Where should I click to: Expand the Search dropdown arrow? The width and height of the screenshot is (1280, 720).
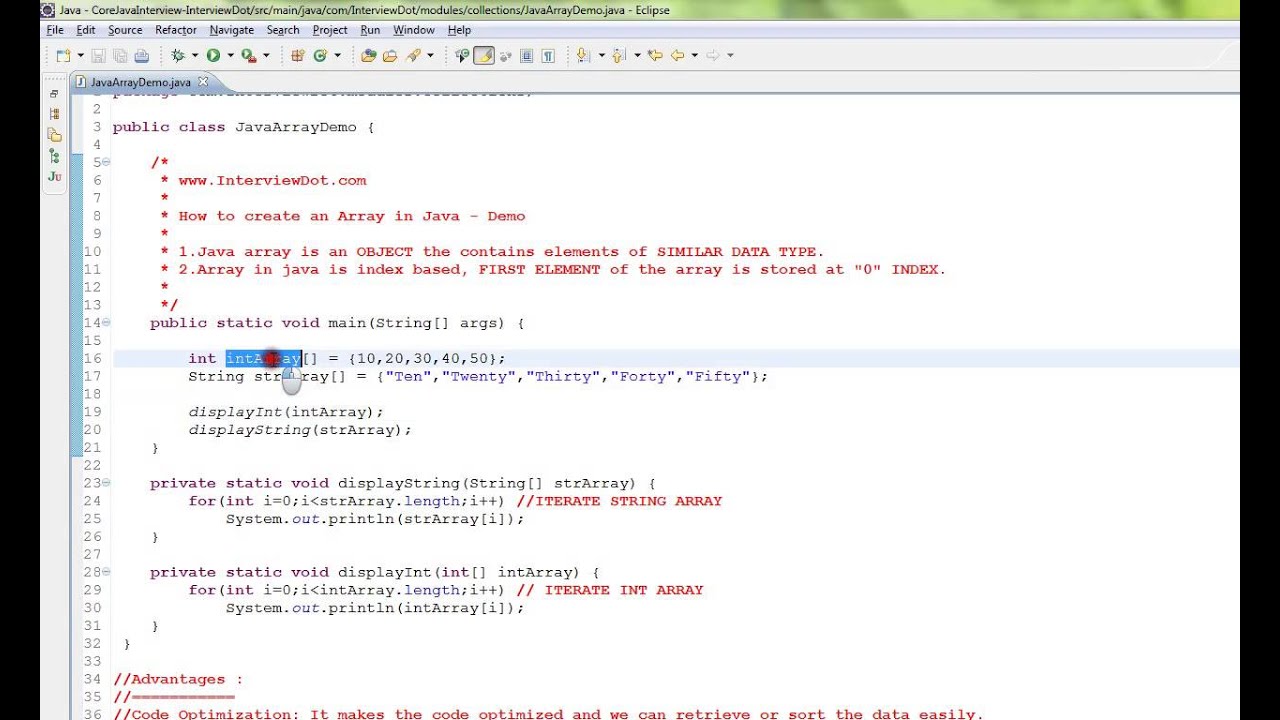430,56
